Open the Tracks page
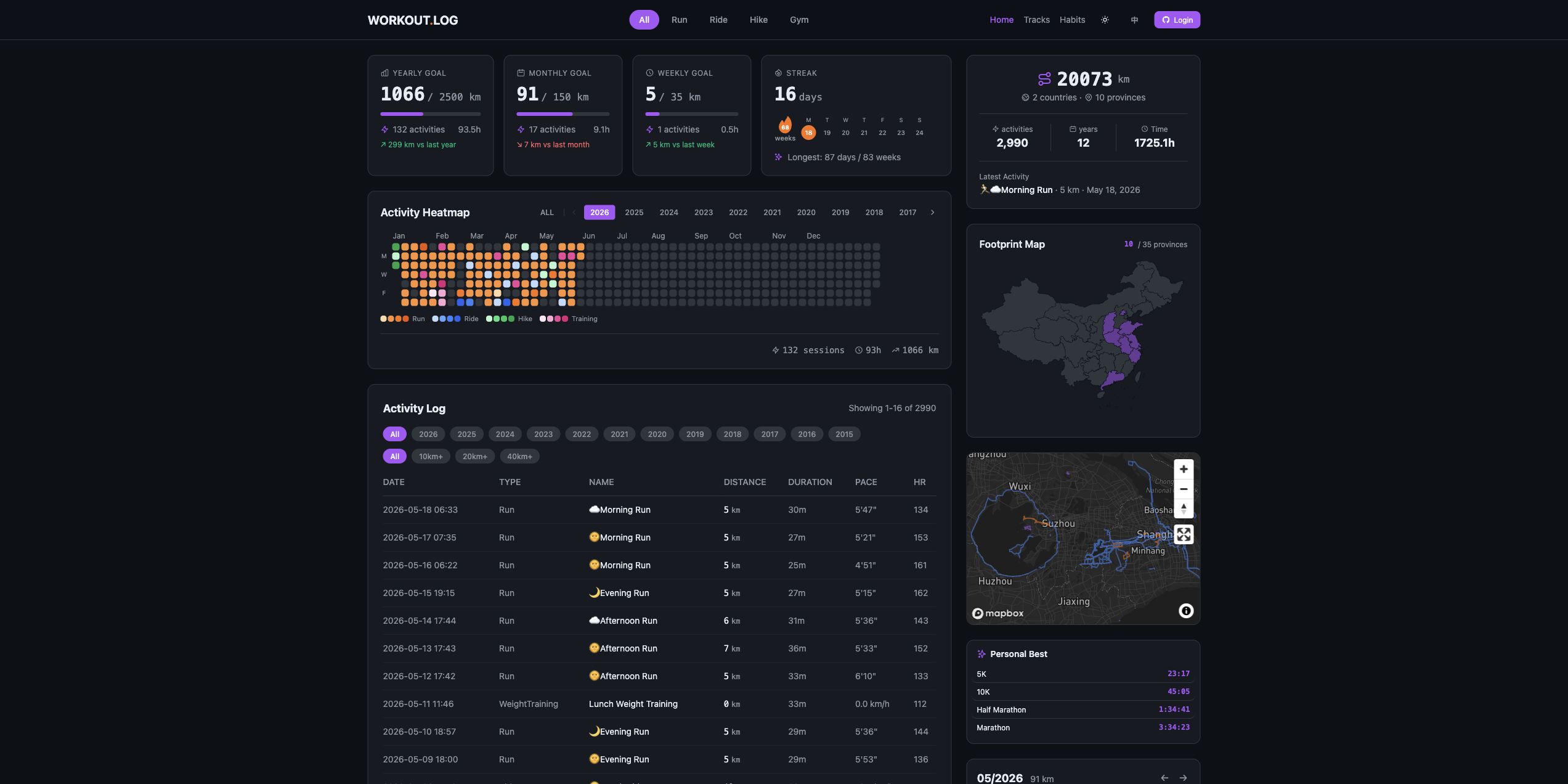 (1036, 20)
